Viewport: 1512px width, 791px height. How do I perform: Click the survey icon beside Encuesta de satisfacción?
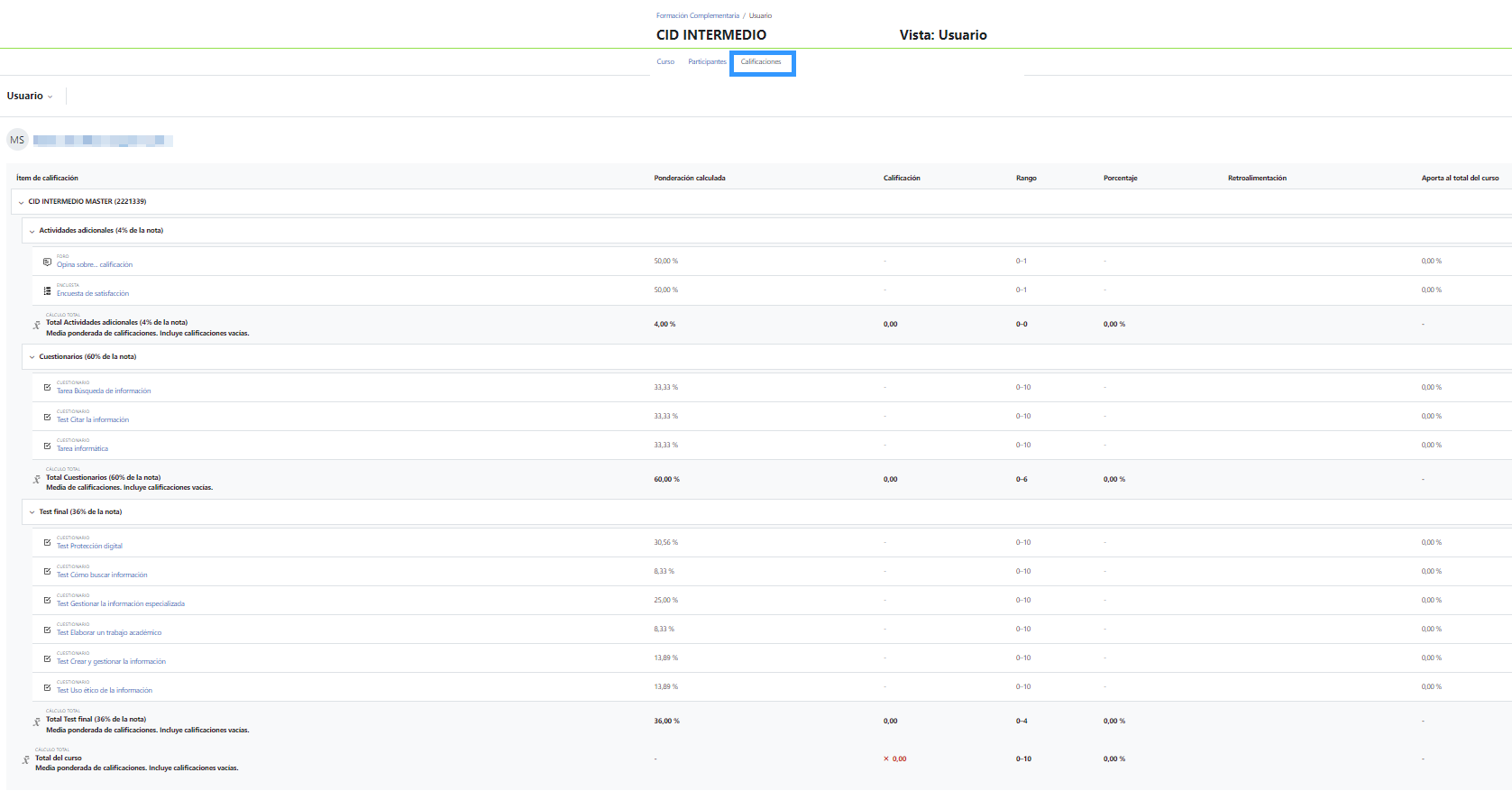coord(47,290)
